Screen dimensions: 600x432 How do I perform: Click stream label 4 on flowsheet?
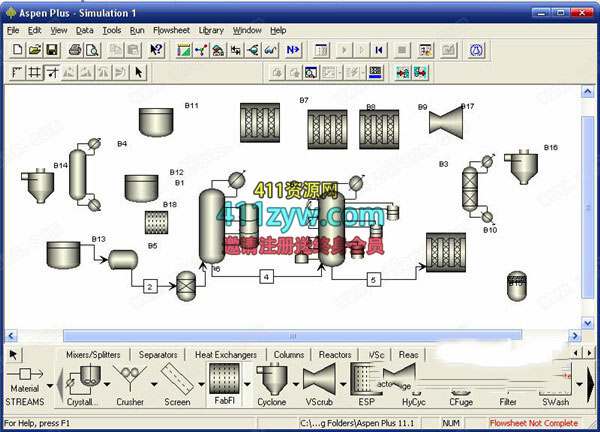[267, 277]
